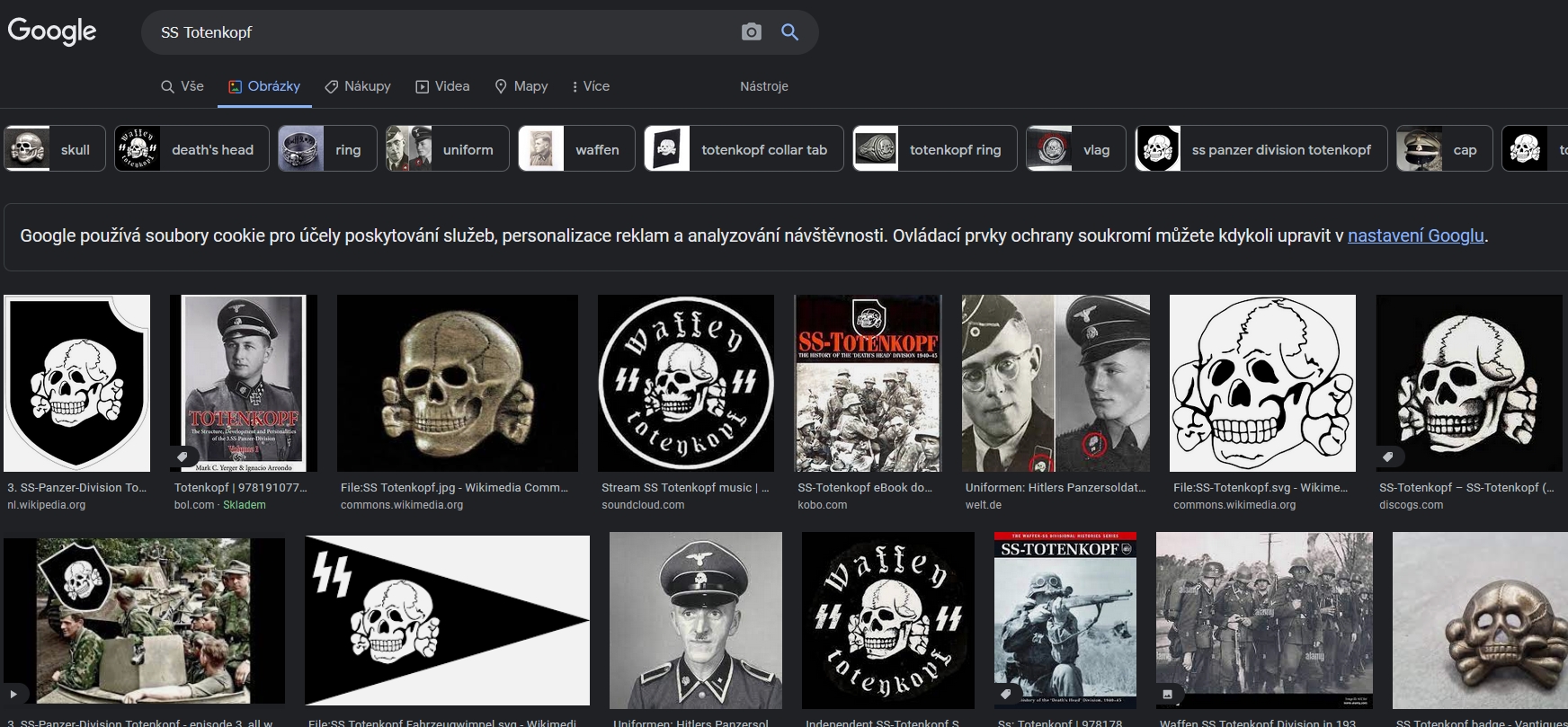Open the tank crew episode 3 thumbnail
Viewport: 1568px width, 727px height.
click(144, 621)
